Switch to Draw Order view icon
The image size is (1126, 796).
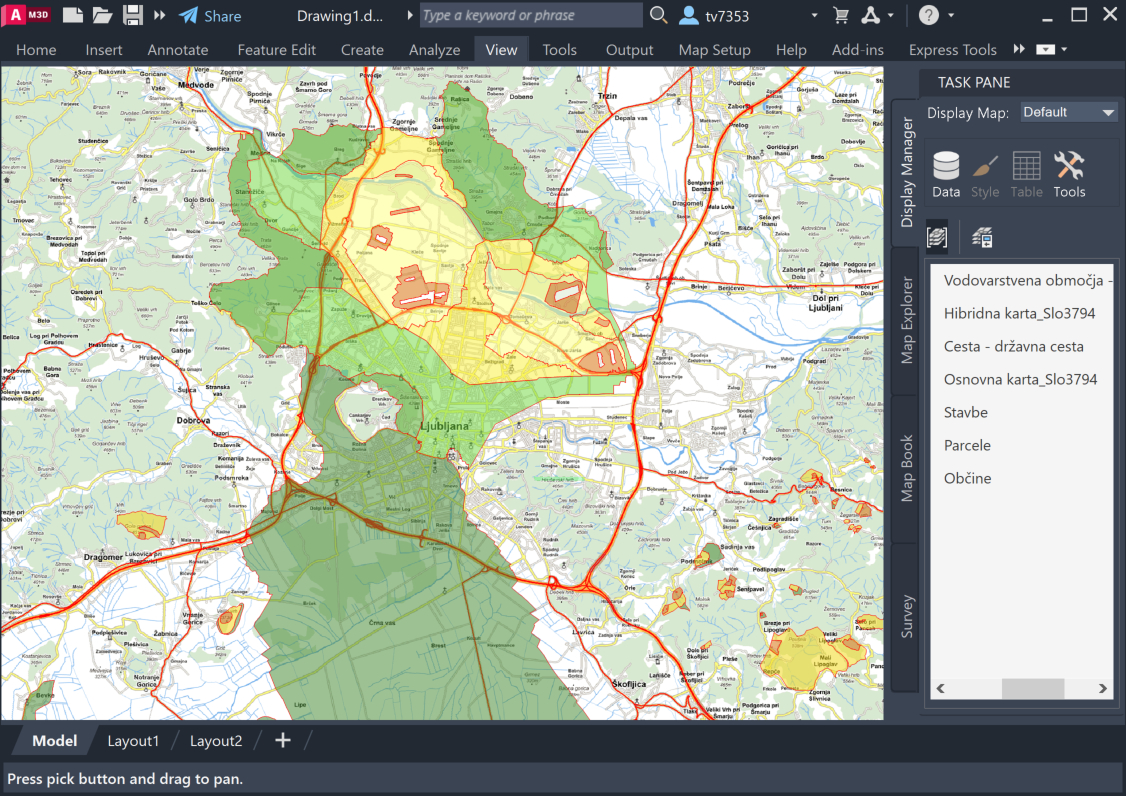point(982,237)
